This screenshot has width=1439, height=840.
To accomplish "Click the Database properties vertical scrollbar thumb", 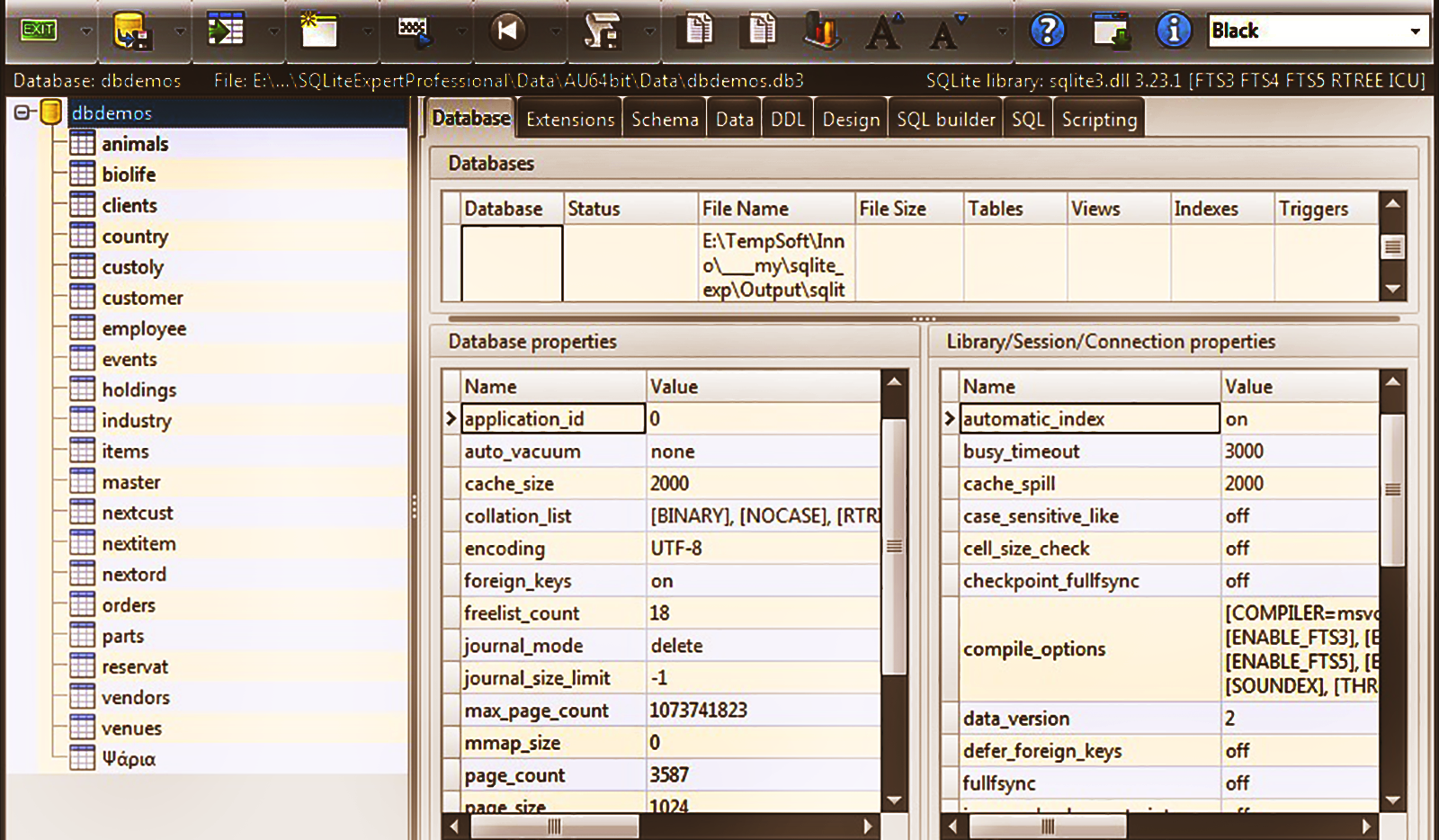I will (894, 546).
